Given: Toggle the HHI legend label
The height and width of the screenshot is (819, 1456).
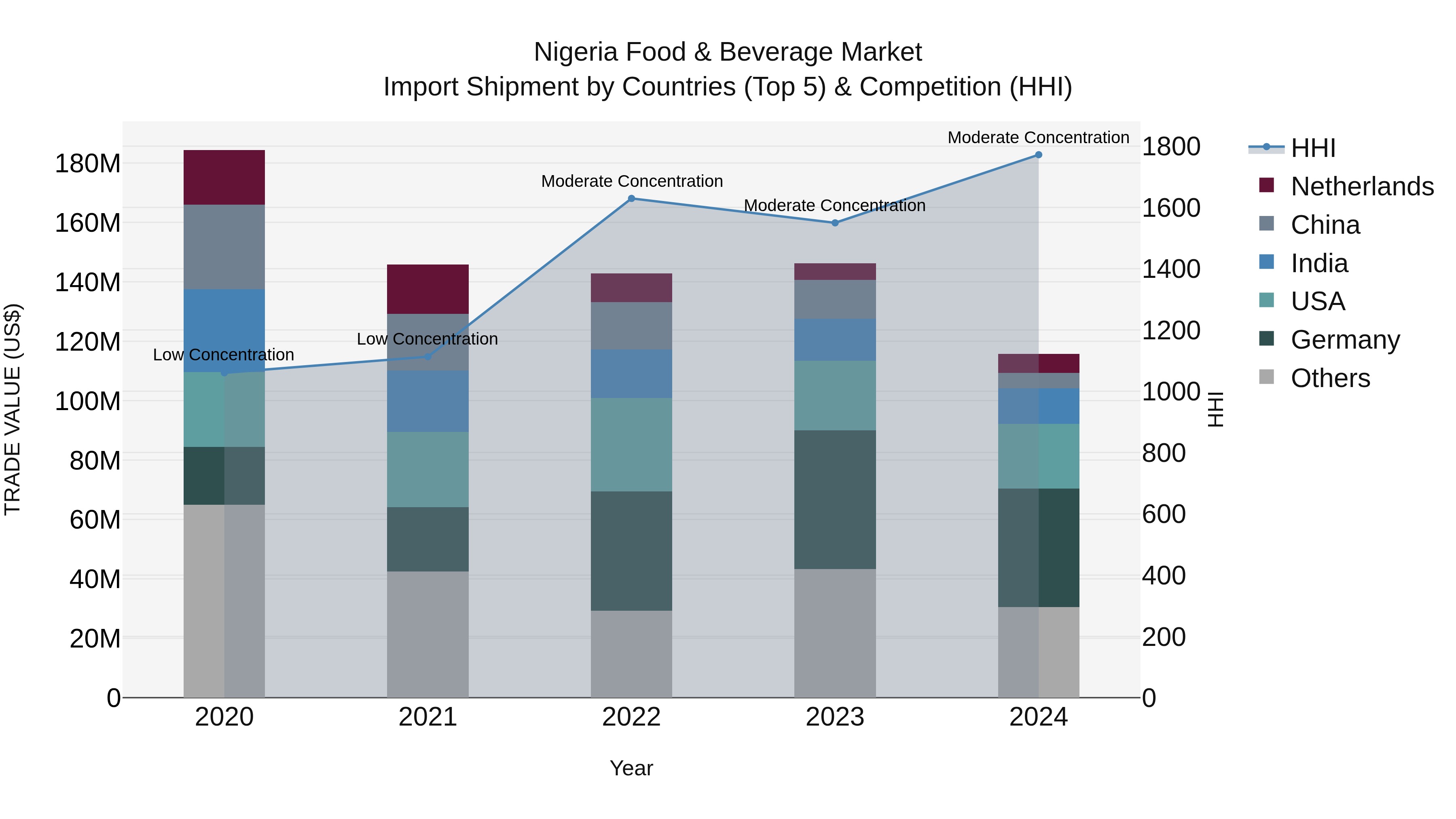Looking at the screenshot, I should [1313, 148].
